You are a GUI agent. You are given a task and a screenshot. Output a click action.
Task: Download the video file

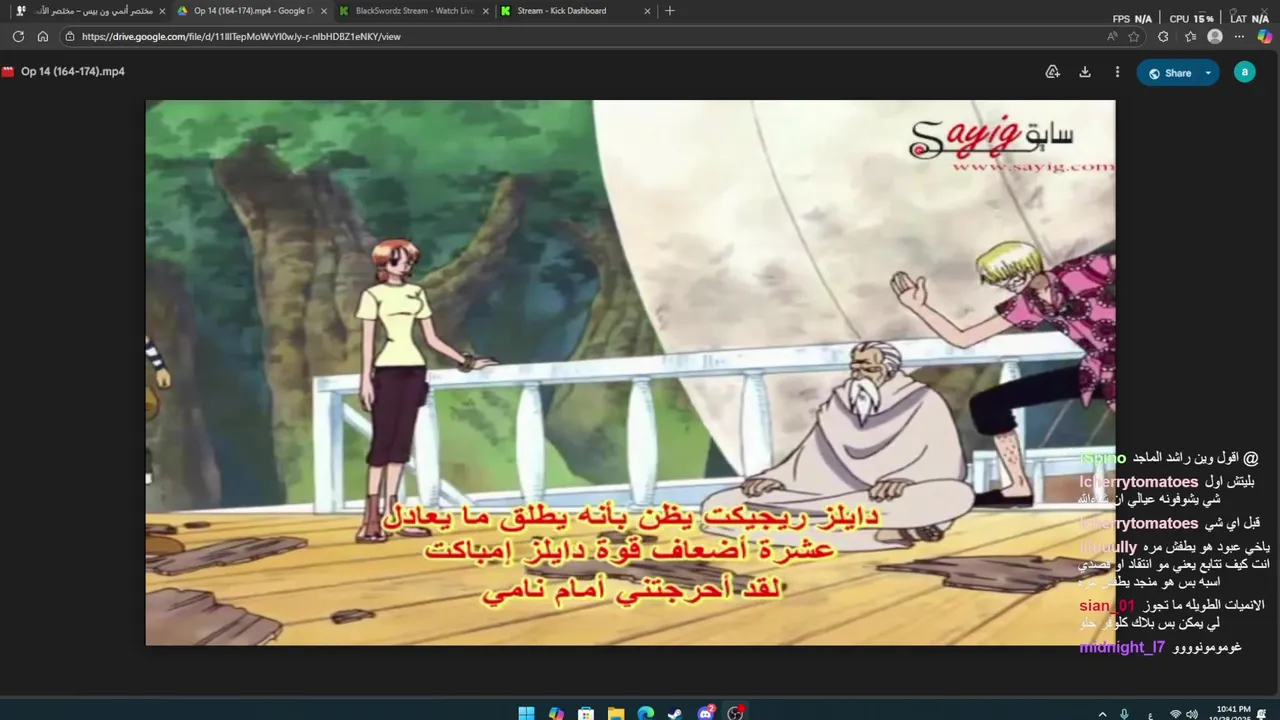pos(1085,72)
